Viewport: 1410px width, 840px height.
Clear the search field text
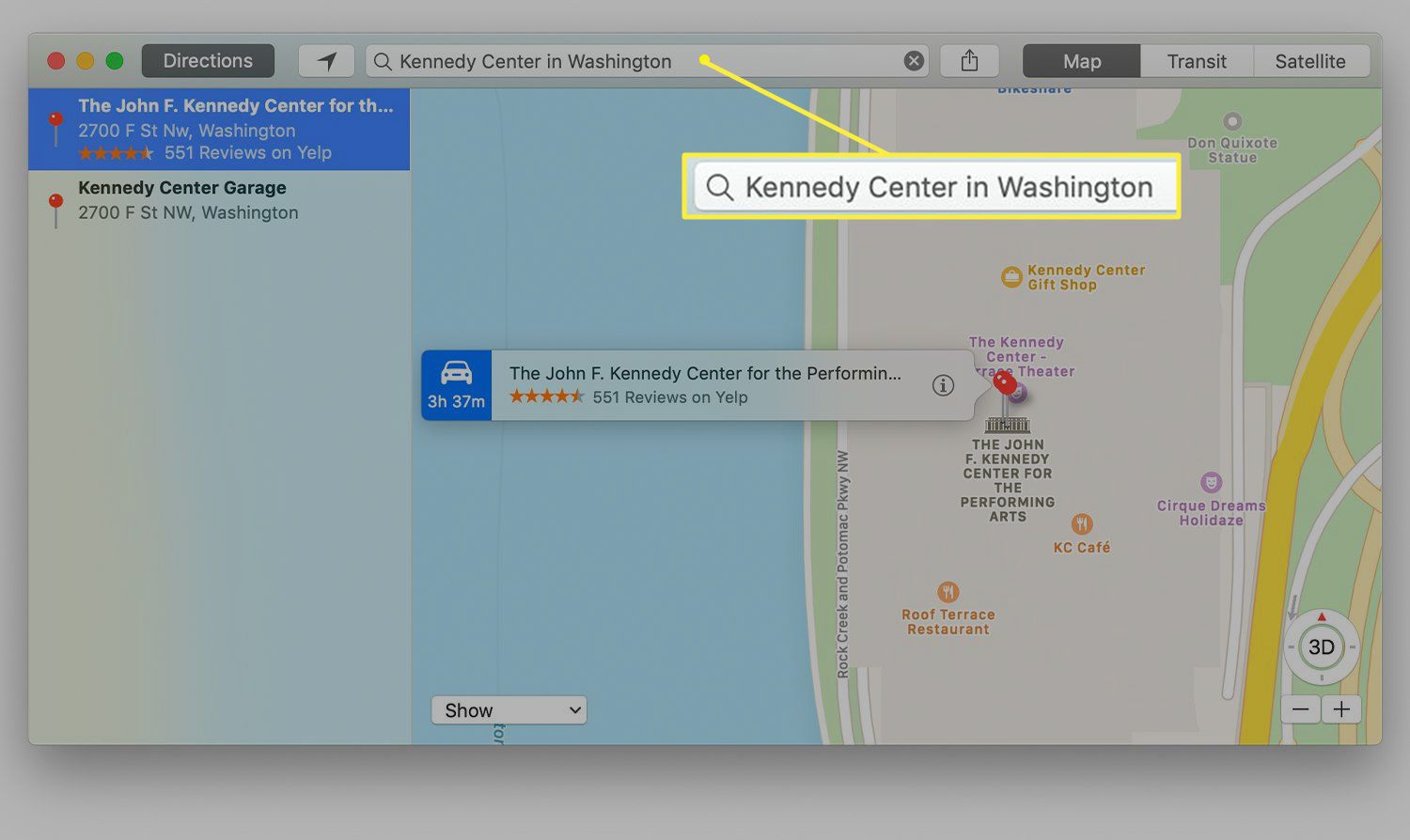pyautogui.click(x=913, y=61)
